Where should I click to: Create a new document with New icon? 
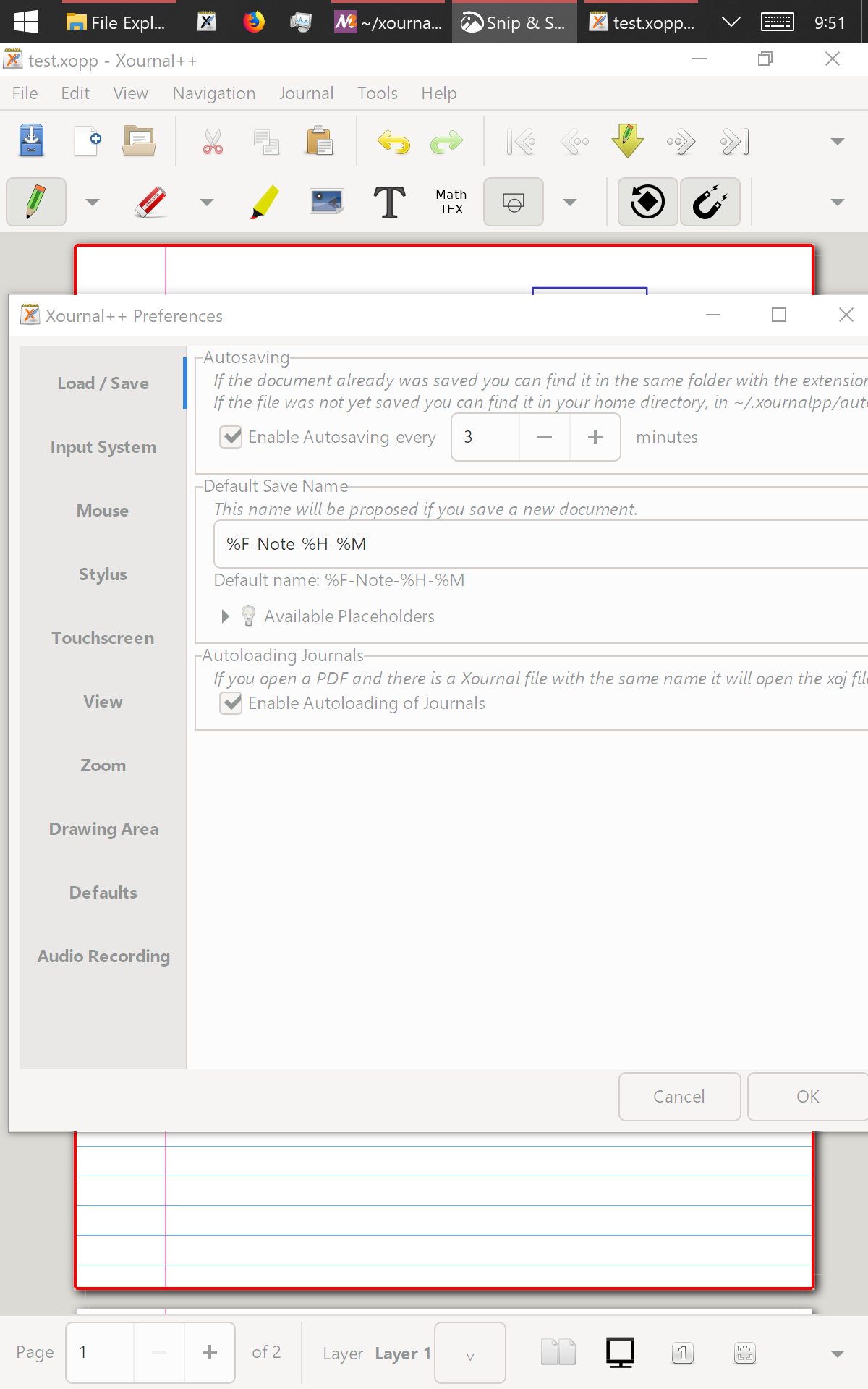[x=87, y=141]
